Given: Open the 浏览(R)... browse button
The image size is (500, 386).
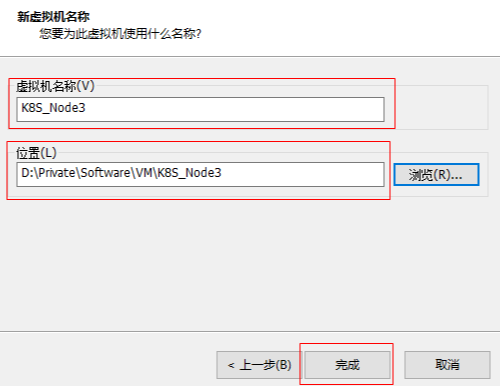Looking at the screenshot, I should [436, 174].
